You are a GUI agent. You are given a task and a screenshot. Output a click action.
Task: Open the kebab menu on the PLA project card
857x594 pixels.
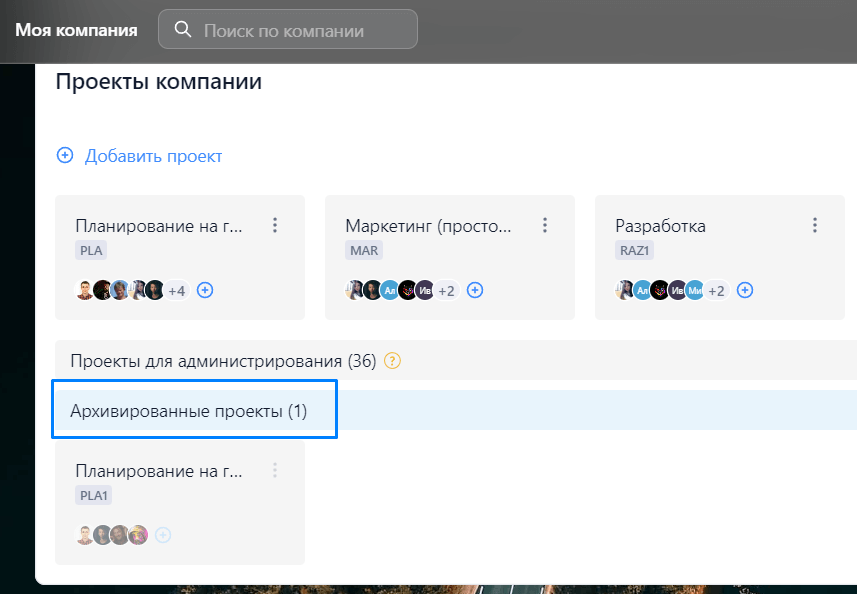[275, 225]
